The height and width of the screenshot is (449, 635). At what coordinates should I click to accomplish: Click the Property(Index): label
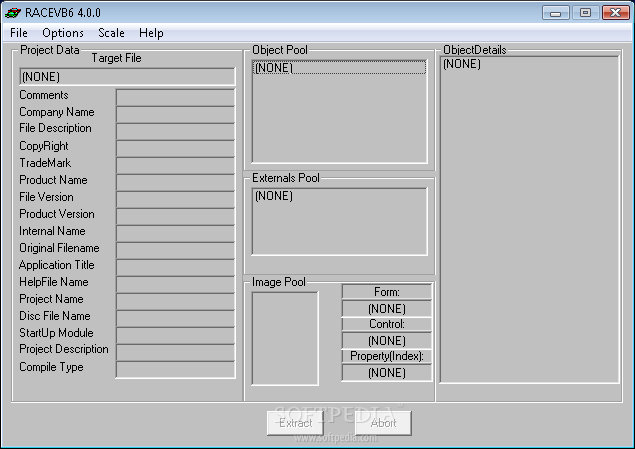(x=387, y=356)
